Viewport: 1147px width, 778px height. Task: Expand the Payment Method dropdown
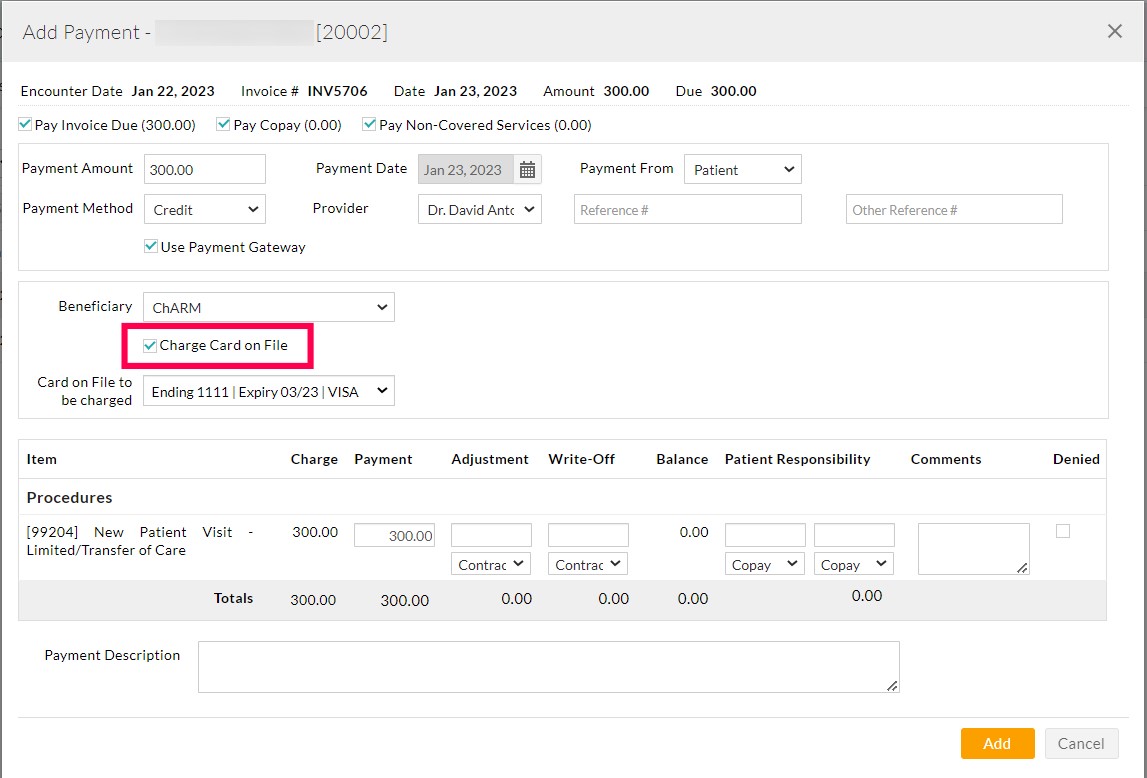204,210
